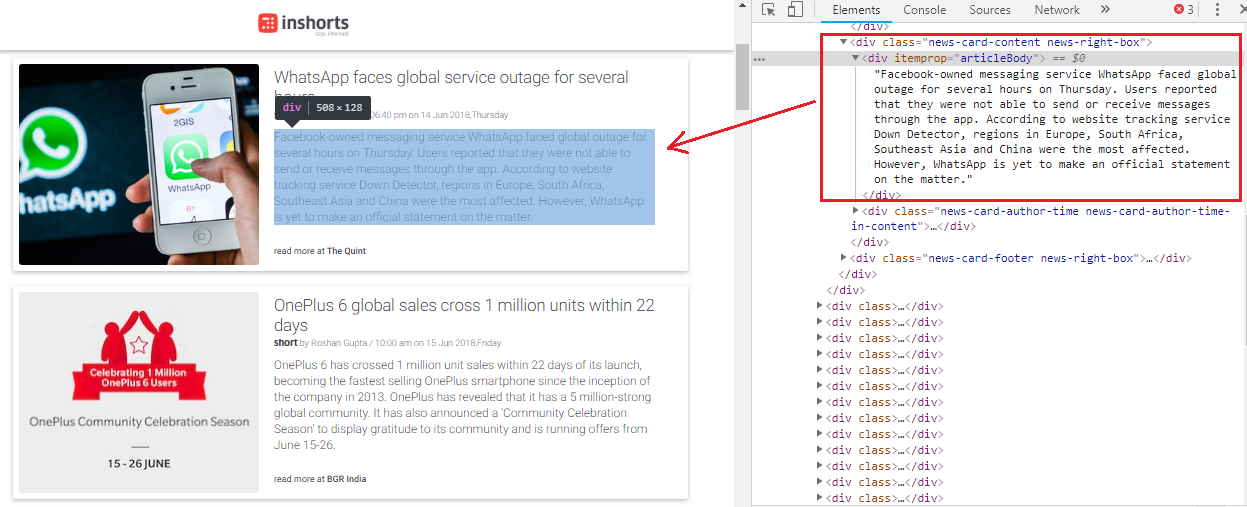Toggle the device toolbar icon in DevTools
Screen dimensions: 1247x507
pos(795,10)
